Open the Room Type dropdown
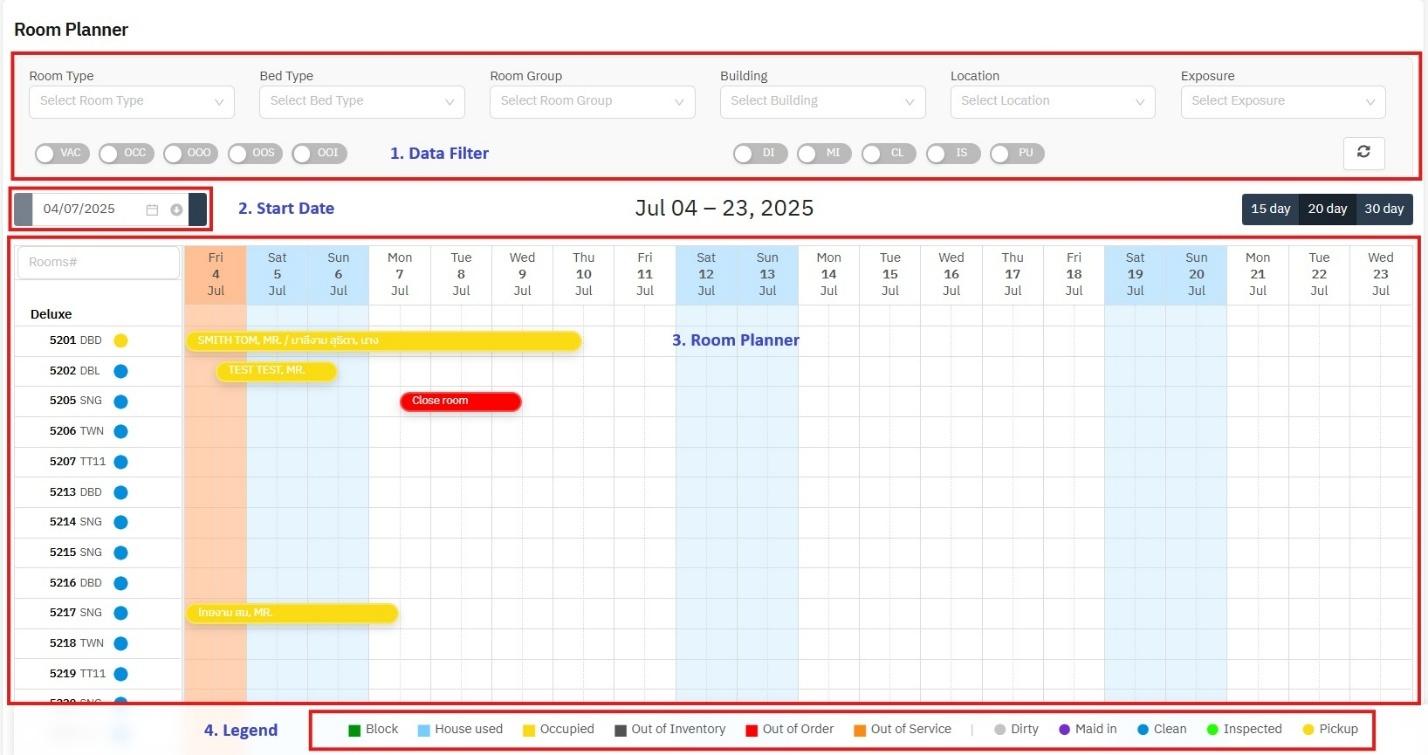 pyautogui.click(x=132, y=101)
